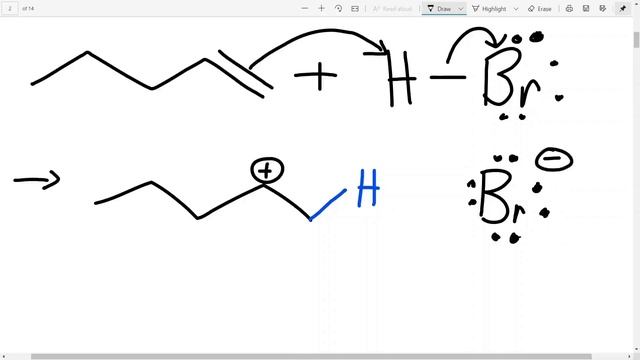Open the Draw pen options dropdown
640x360 pixels.
click(x=461, y=9)
